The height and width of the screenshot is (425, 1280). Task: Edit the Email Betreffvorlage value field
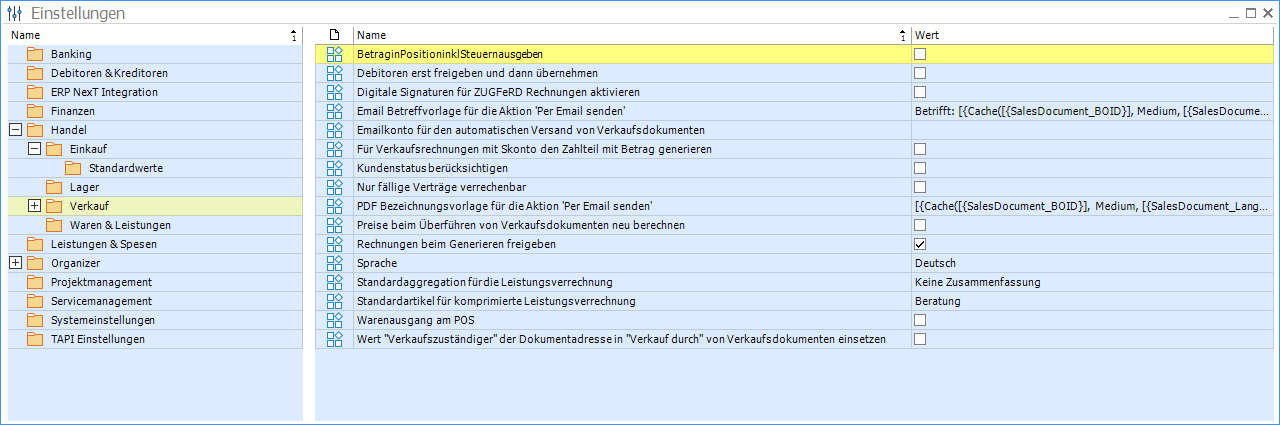1094,111
